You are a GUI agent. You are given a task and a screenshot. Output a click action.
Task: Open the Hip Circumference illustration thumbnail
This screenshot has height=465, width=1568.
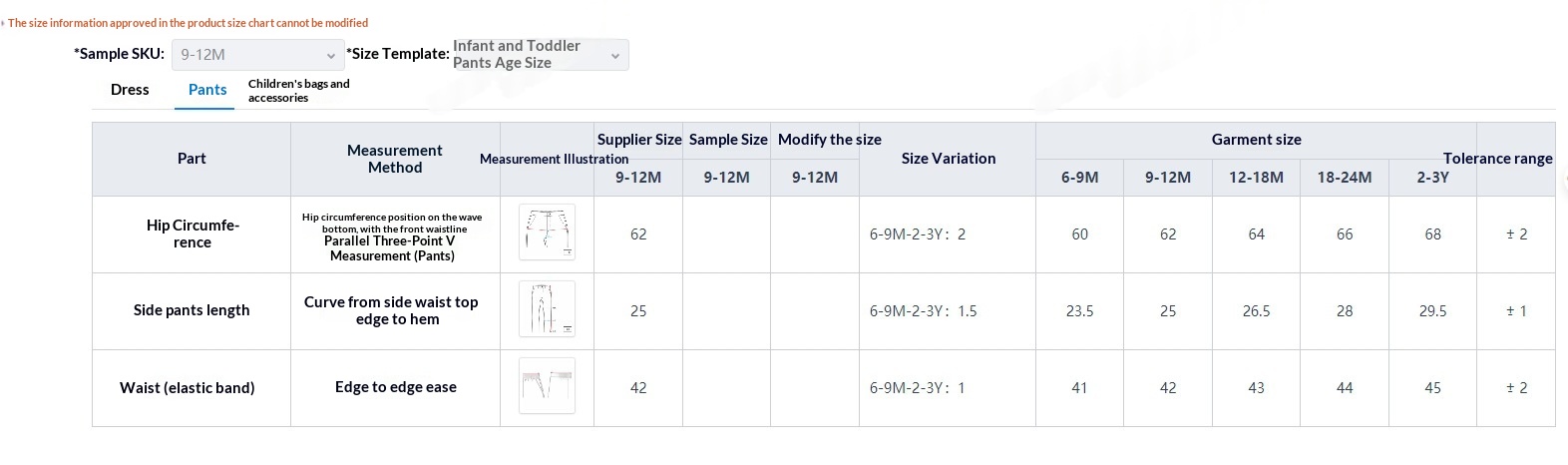(547, 232)
